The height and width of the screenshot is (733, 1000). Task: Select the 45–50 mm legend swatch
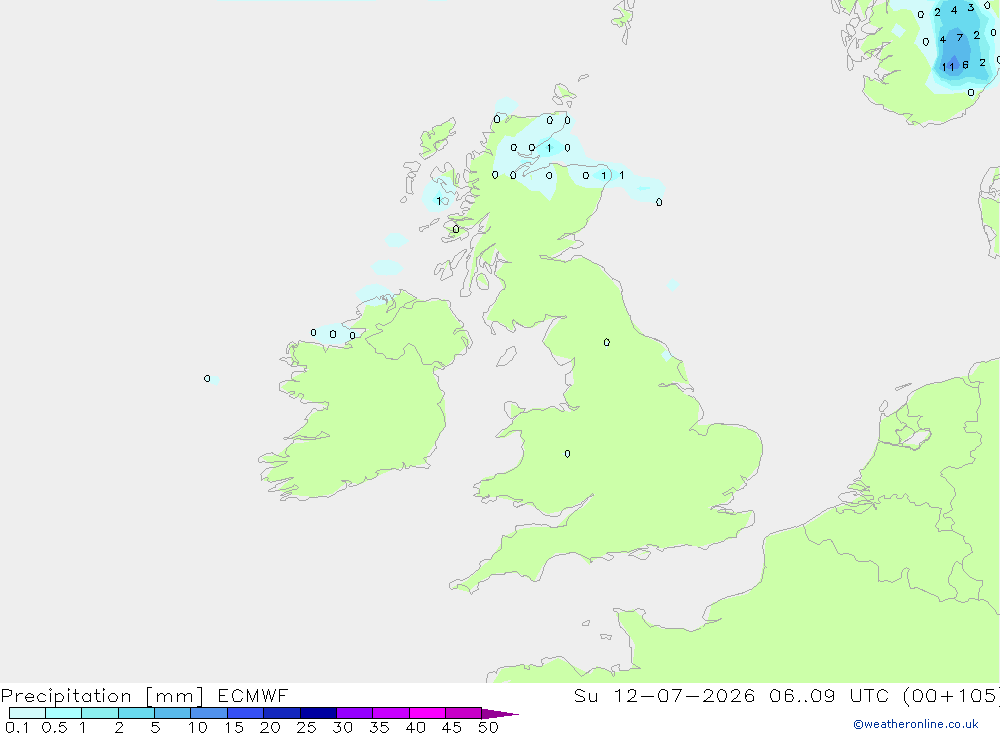click(x=464, y=713)
